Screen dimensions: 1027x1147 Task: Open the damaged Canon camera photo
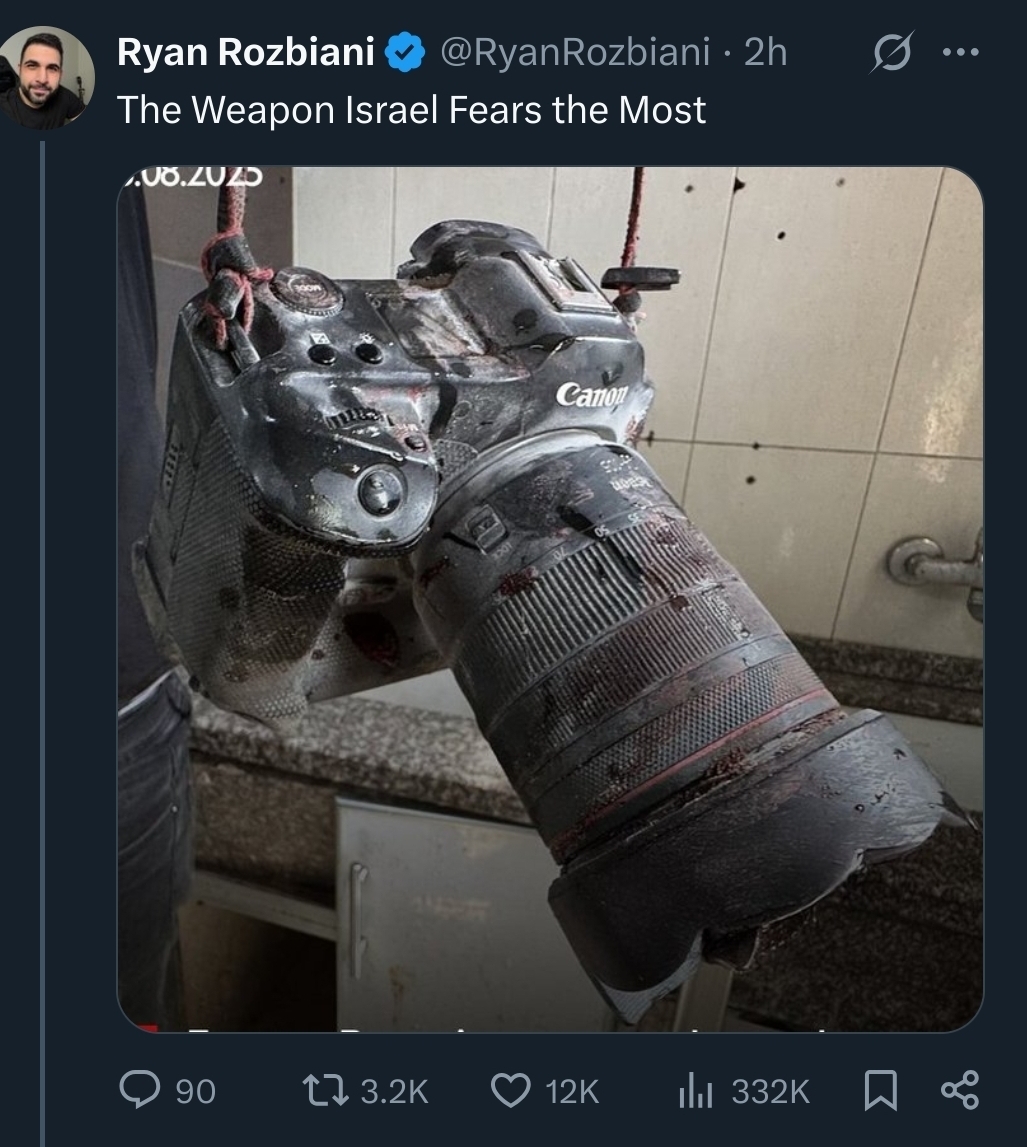(550, 598)
